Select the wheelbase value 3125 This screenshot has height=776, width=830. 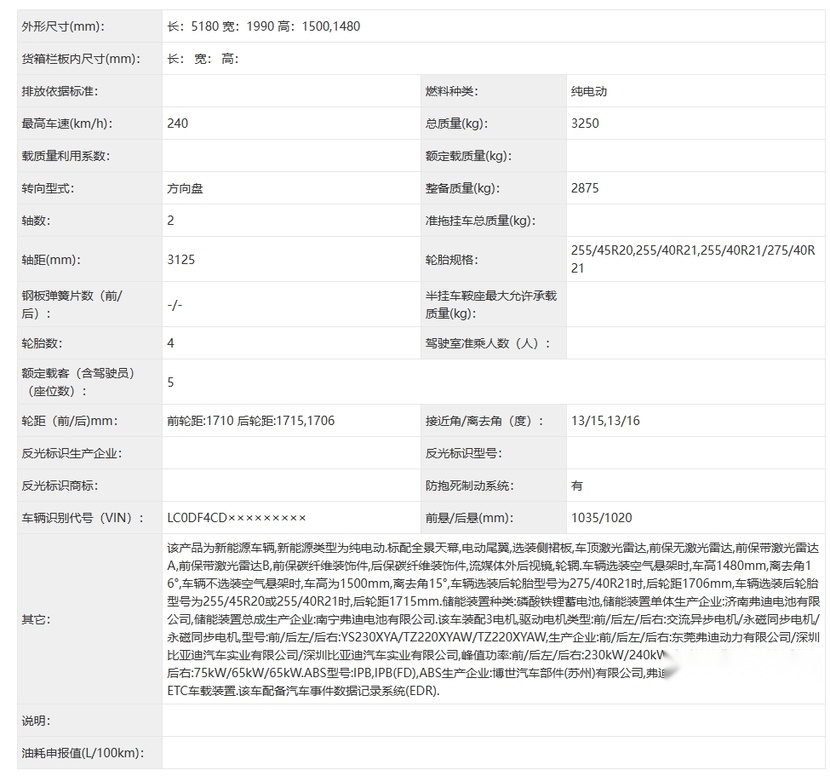tap(181, 259)
